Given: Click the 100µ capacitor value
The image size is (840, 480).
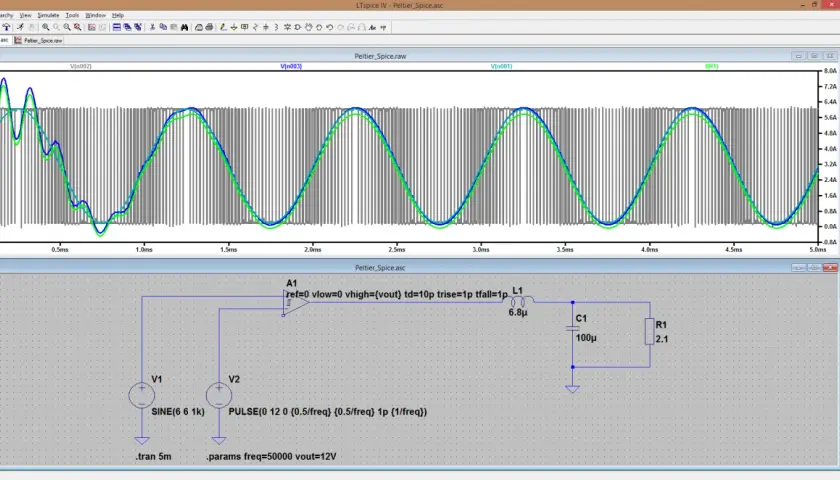Looking at the screenshot, I should point(586,338).
